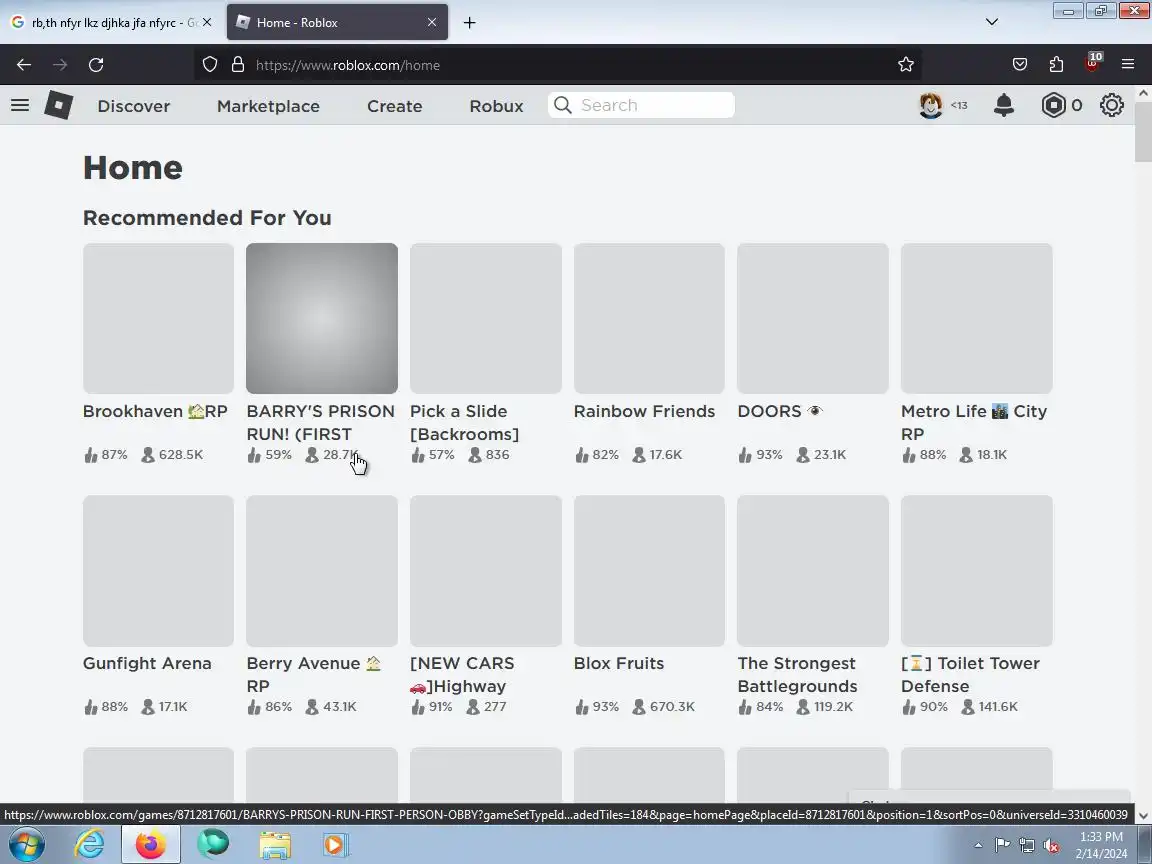Open Brookhaven RP game thumbnail
Screen dimensions: 1152x864
tap(159, 318)
